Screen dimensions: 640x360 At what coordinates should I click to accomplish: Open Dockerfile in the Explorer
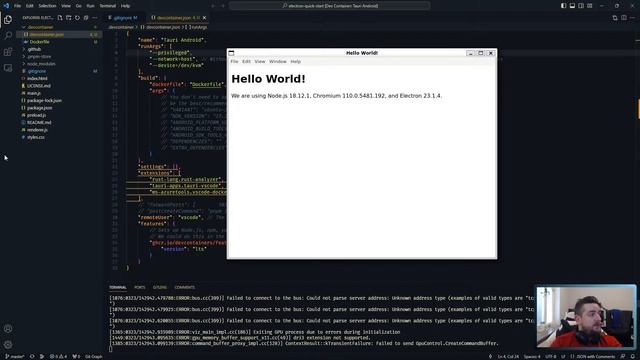pos(39,42)
